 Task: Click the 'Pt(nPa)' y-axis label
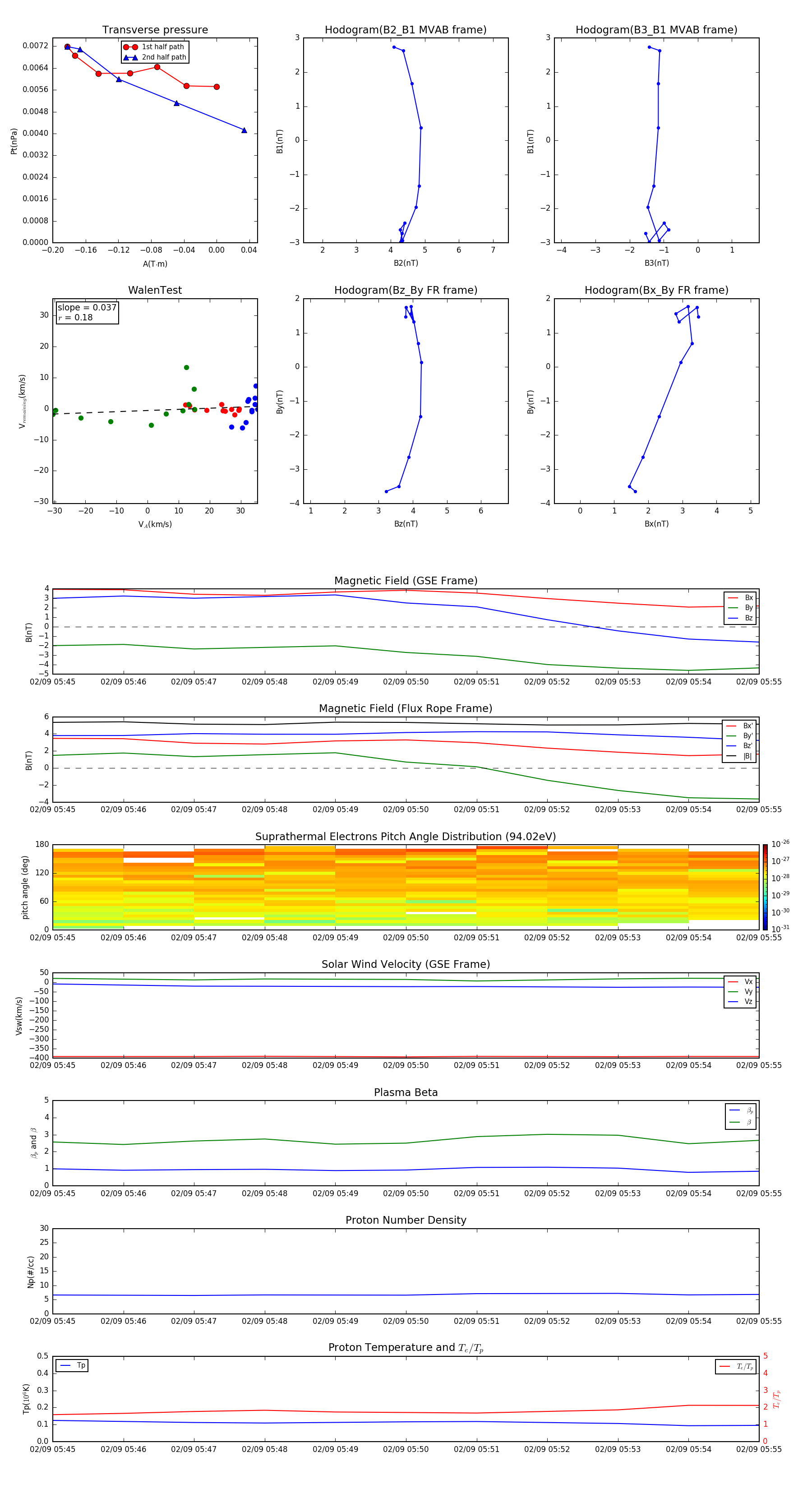pos(14,141)
